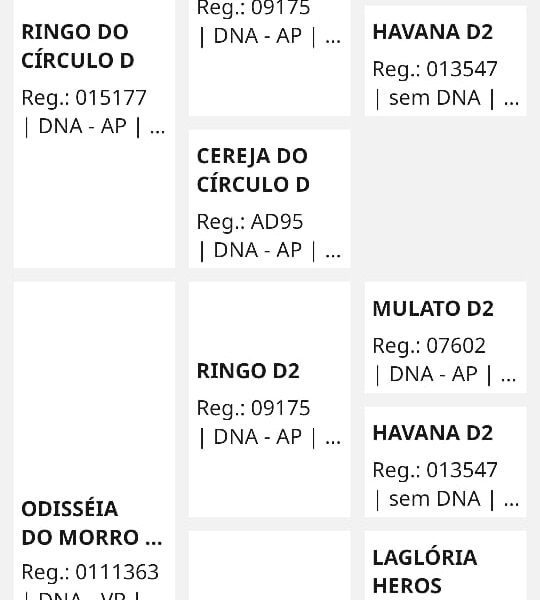Open the ODISSÉIA DO MORRO card
This screenshot has width=540, height=600.
94,441
